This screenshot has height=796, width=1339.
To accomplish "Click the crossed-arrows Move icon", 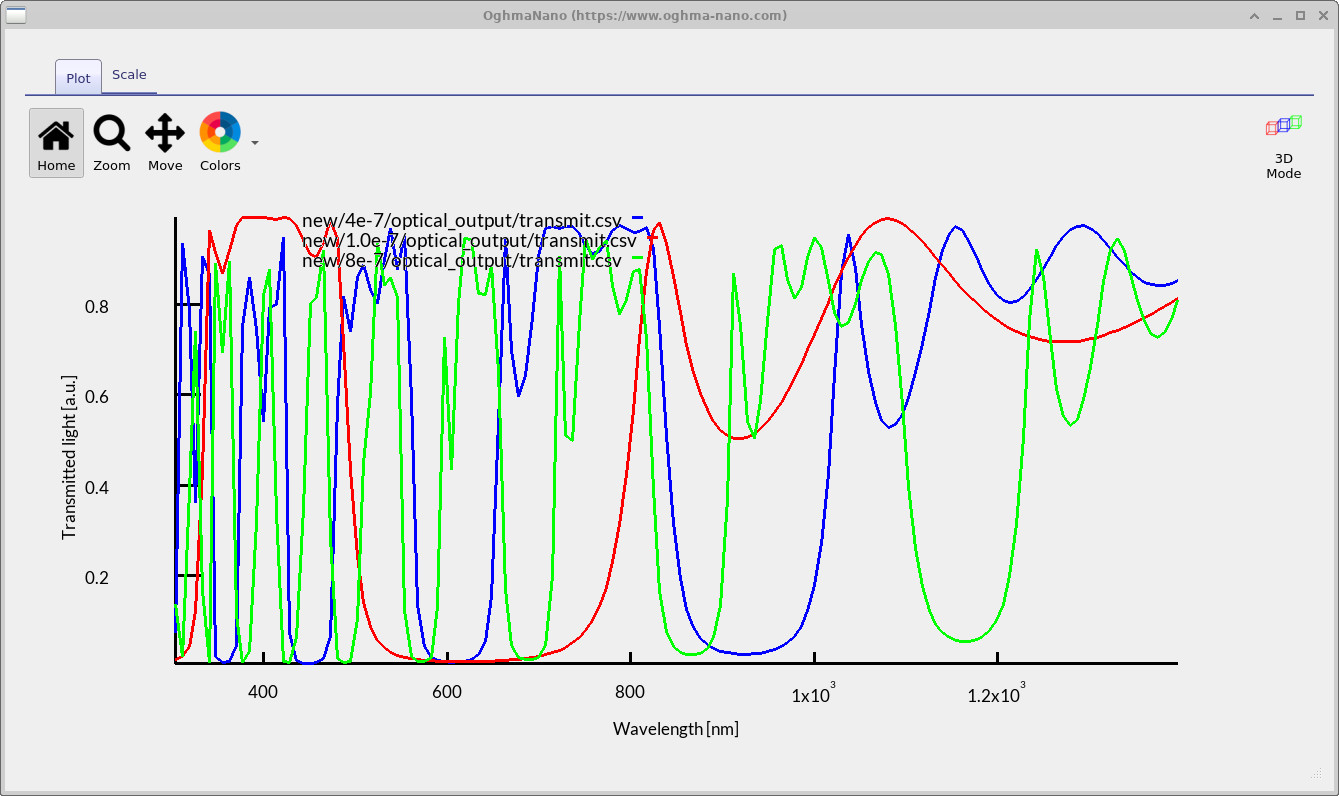I will coord(164,131).
